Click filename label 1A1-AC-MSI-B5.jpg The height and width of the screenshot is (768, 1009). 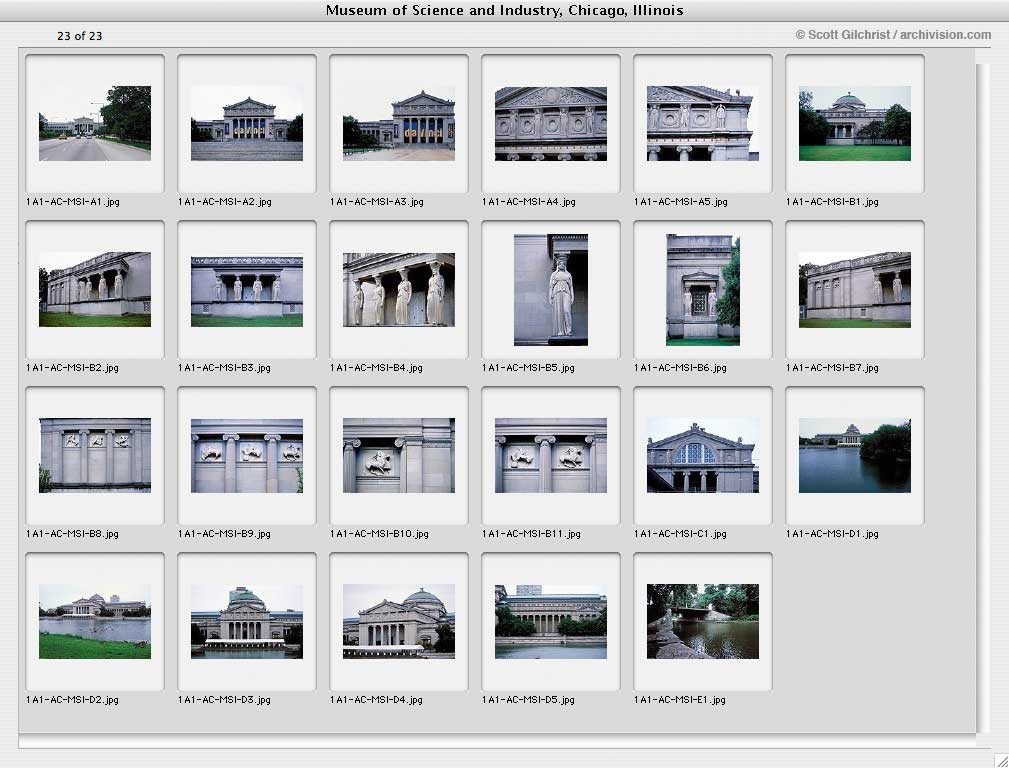(528, 368)
